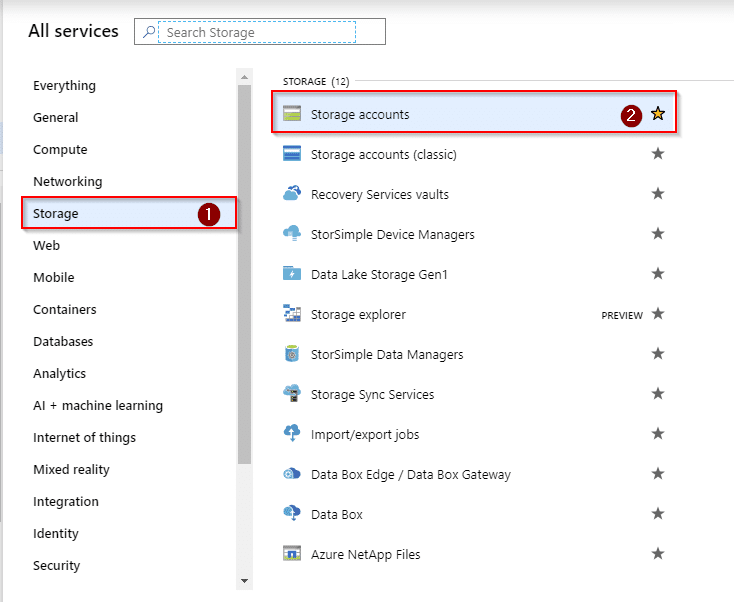Favorite StorSimple Data Managers with its star
Screen dimensions: 734x602
[x=658, y=353]
